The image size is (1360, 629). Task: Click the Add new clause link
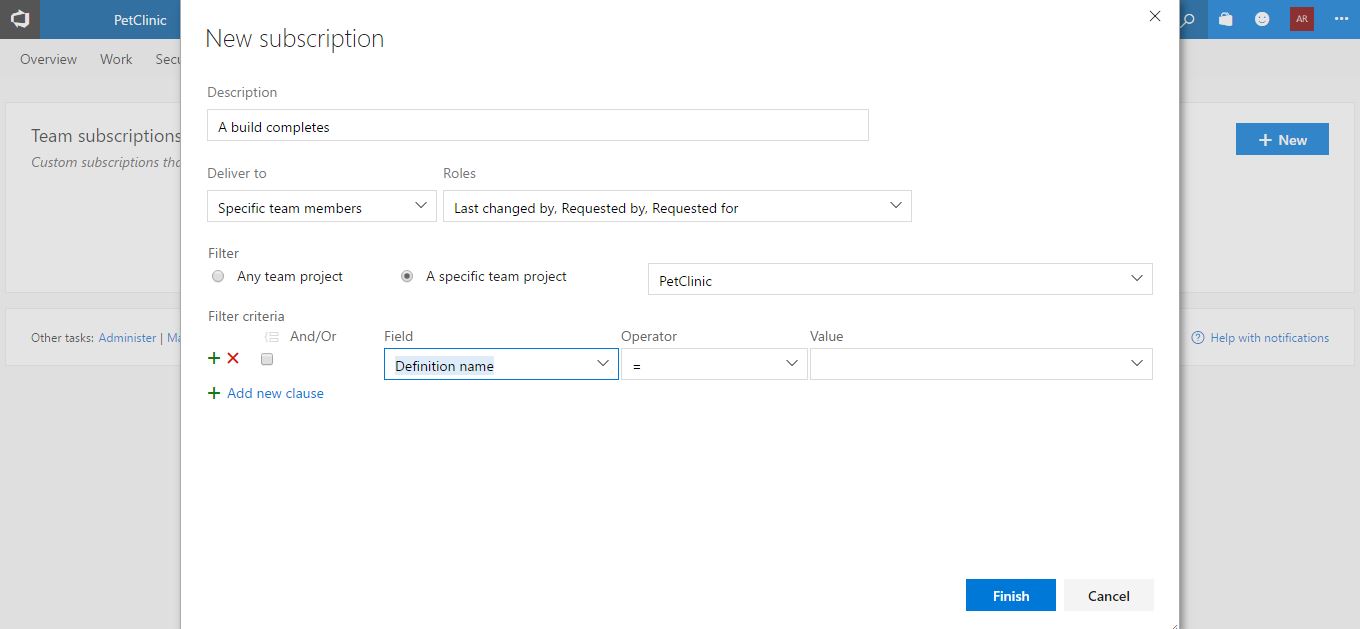pos(275,393)
